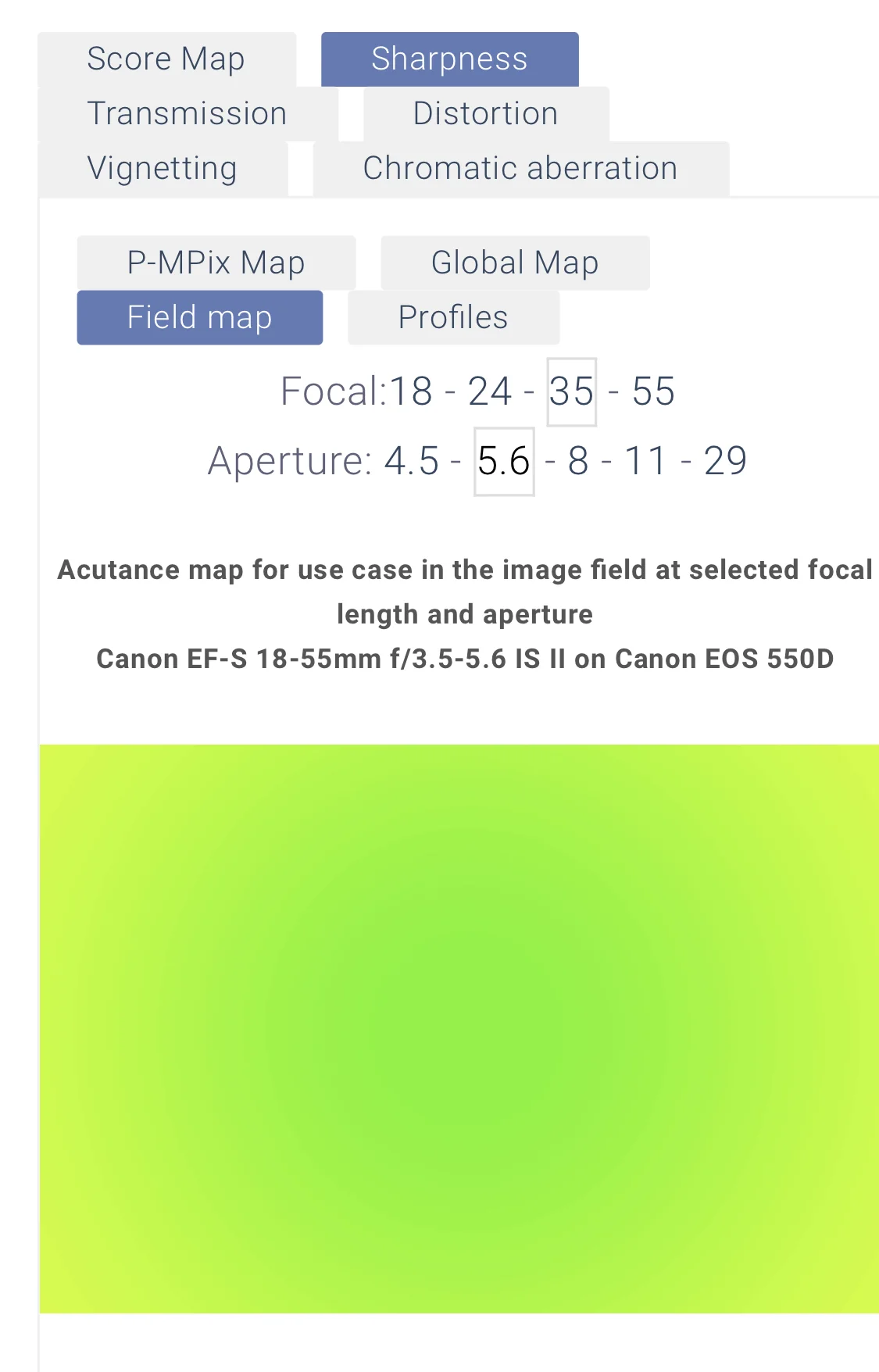Screen dimensions: 879x1372
Task: Select aperture 5.6
Action: [504, 461]
